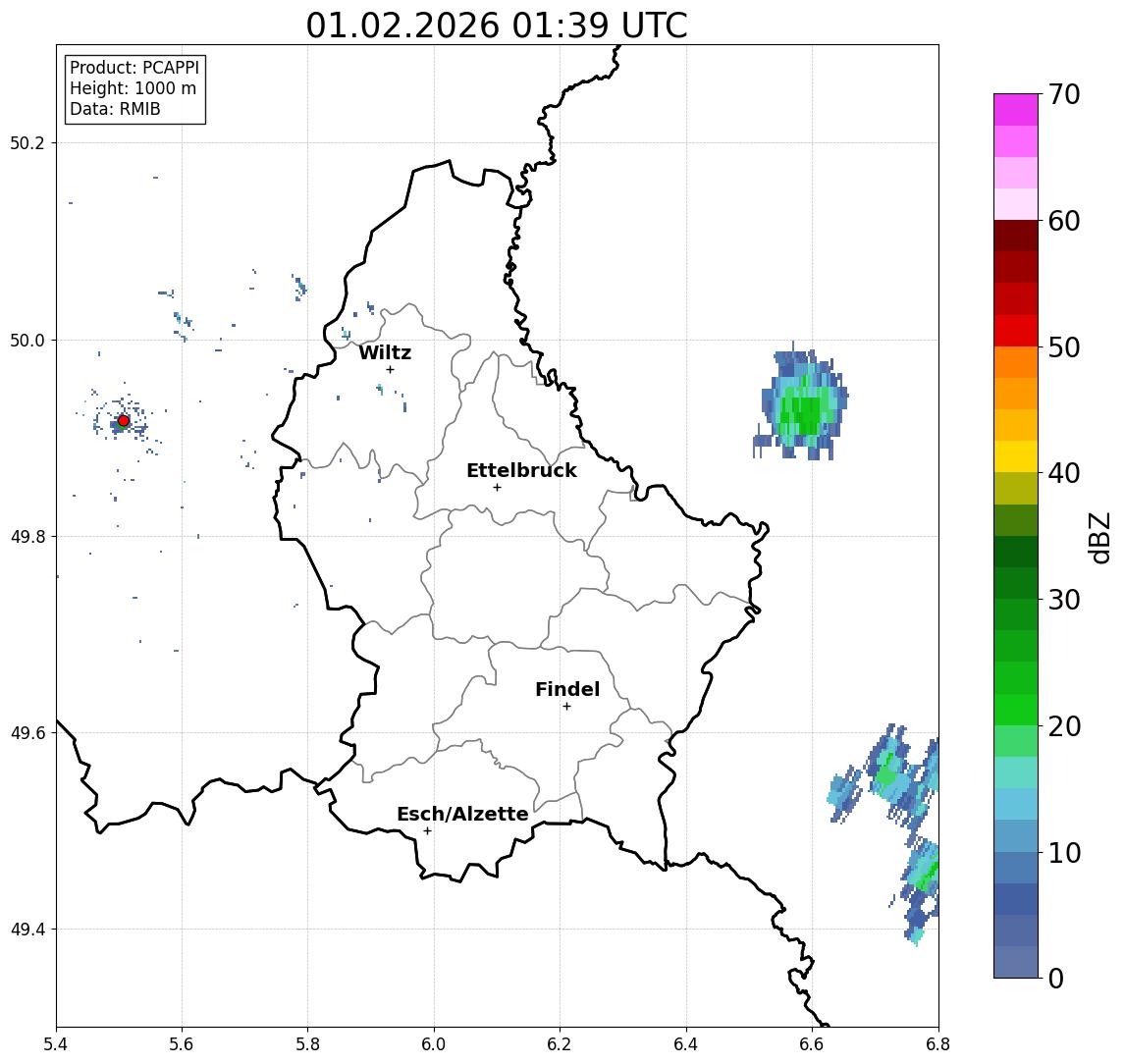The height and width of the screenshot is (1064, 1124).
Task: Click the Findel label
Action: (567, 690)
